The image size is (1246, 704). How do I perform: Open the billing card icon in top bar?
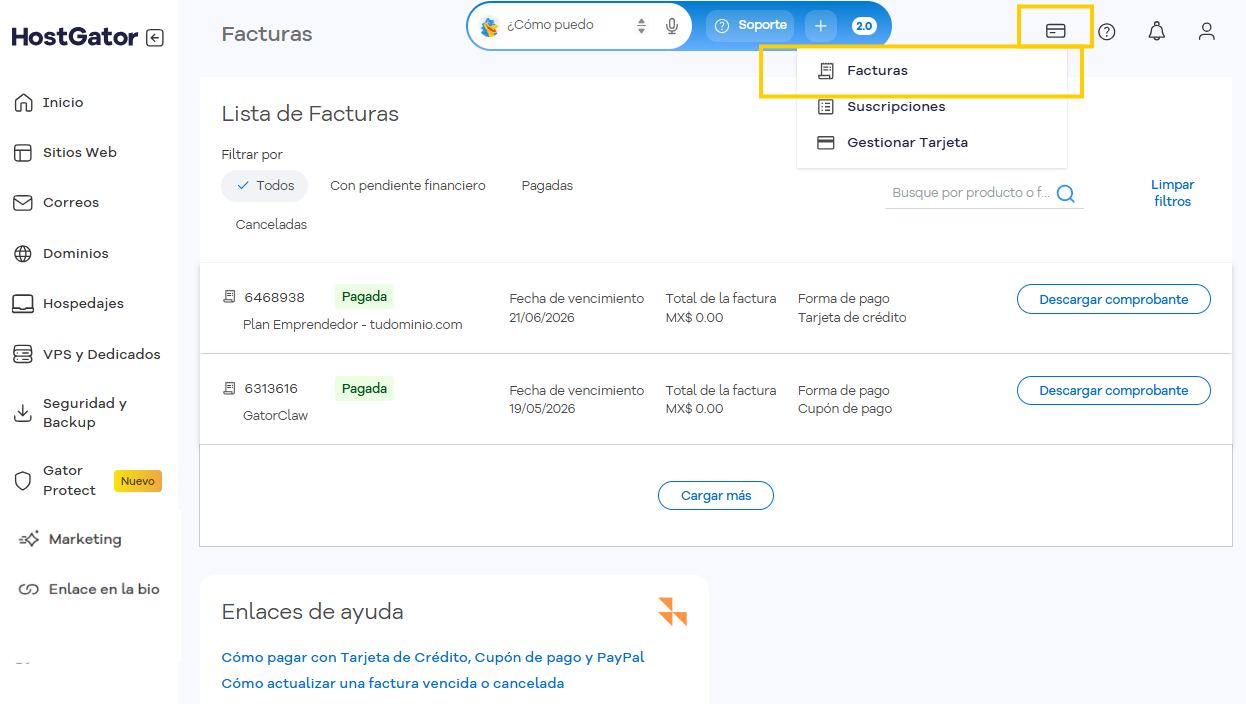[1055, 31]
